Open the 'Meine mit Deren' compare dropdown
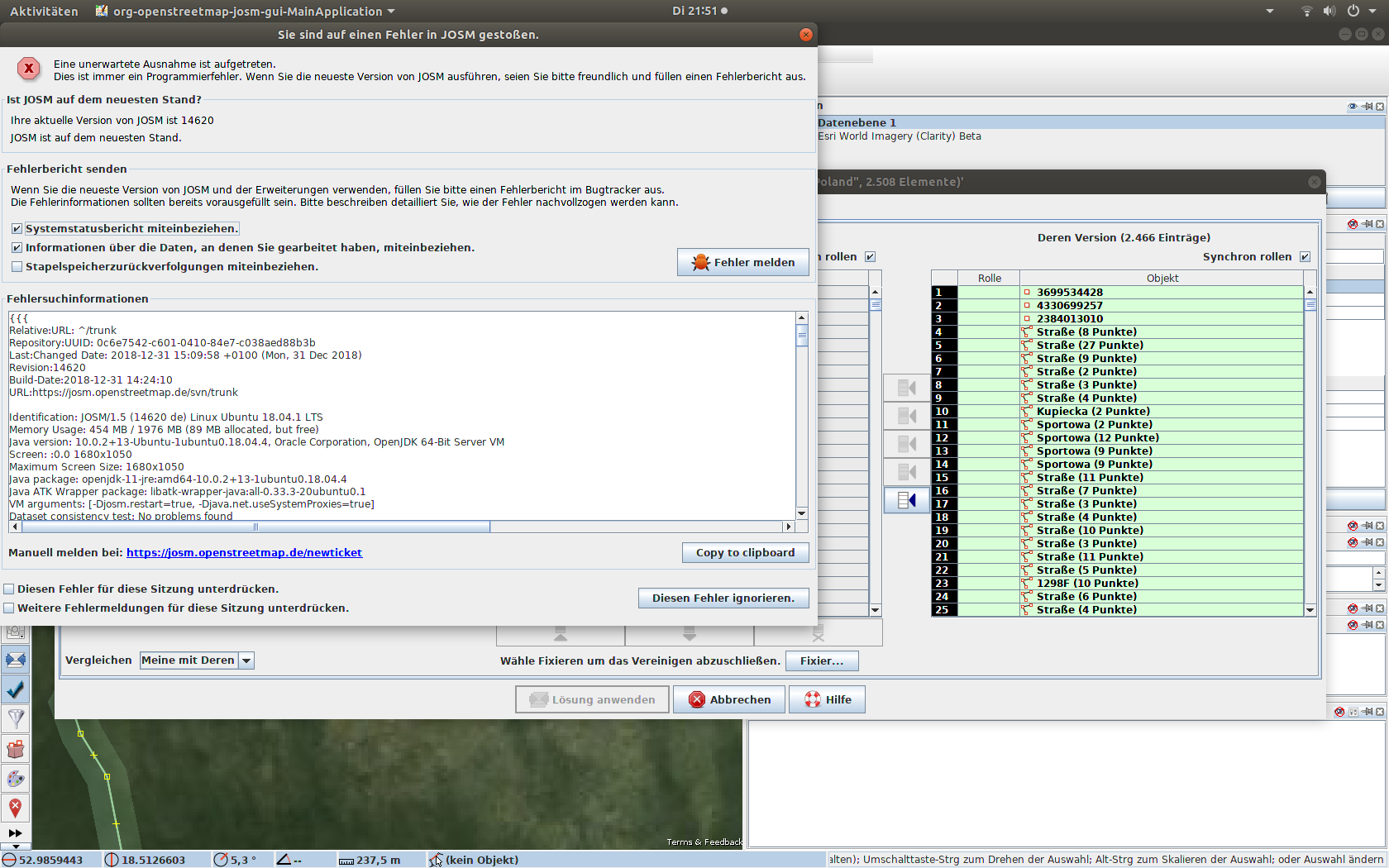 (x=246, y=661)
